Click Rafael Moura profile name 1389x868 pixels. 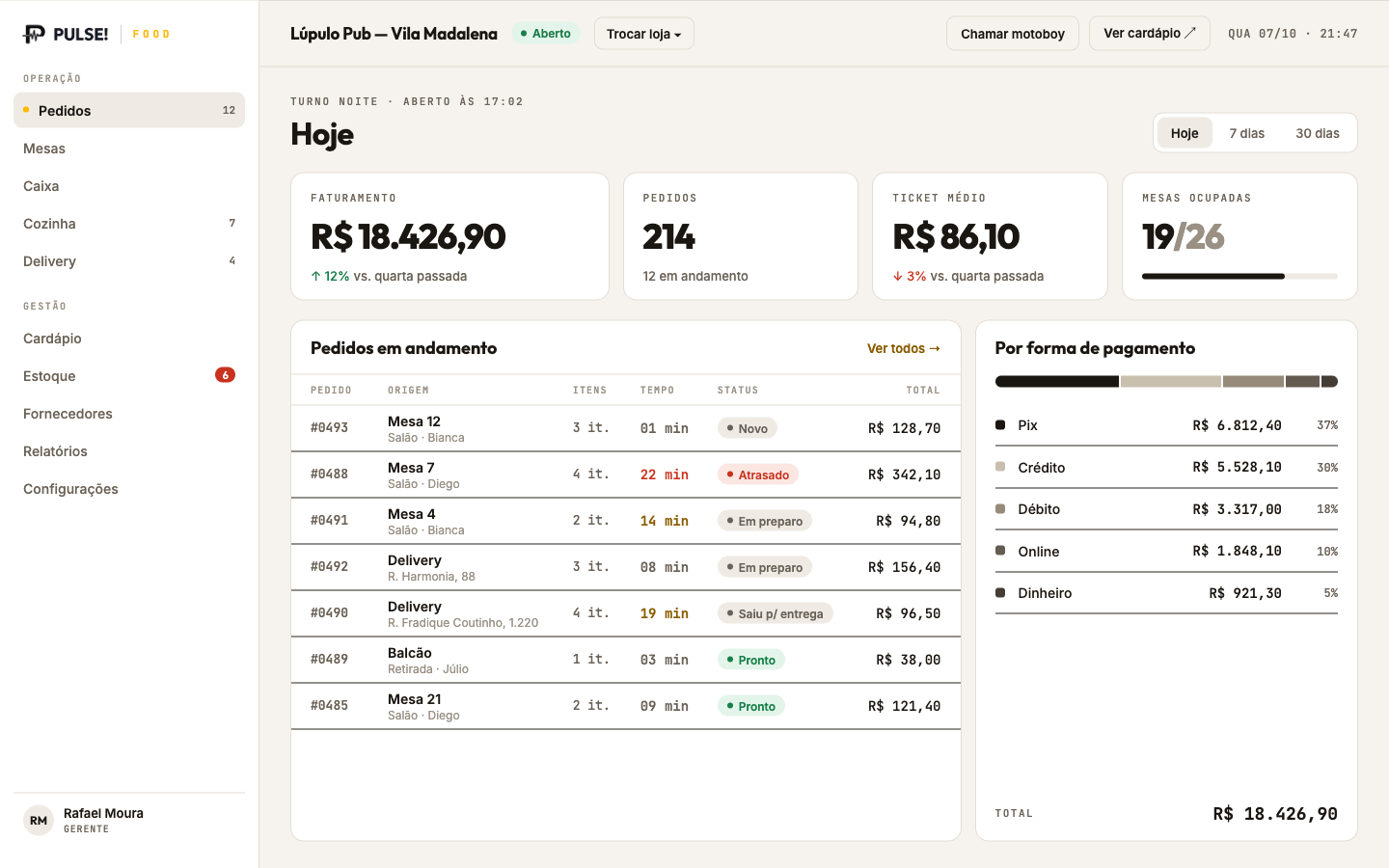(x=103, y=813)
